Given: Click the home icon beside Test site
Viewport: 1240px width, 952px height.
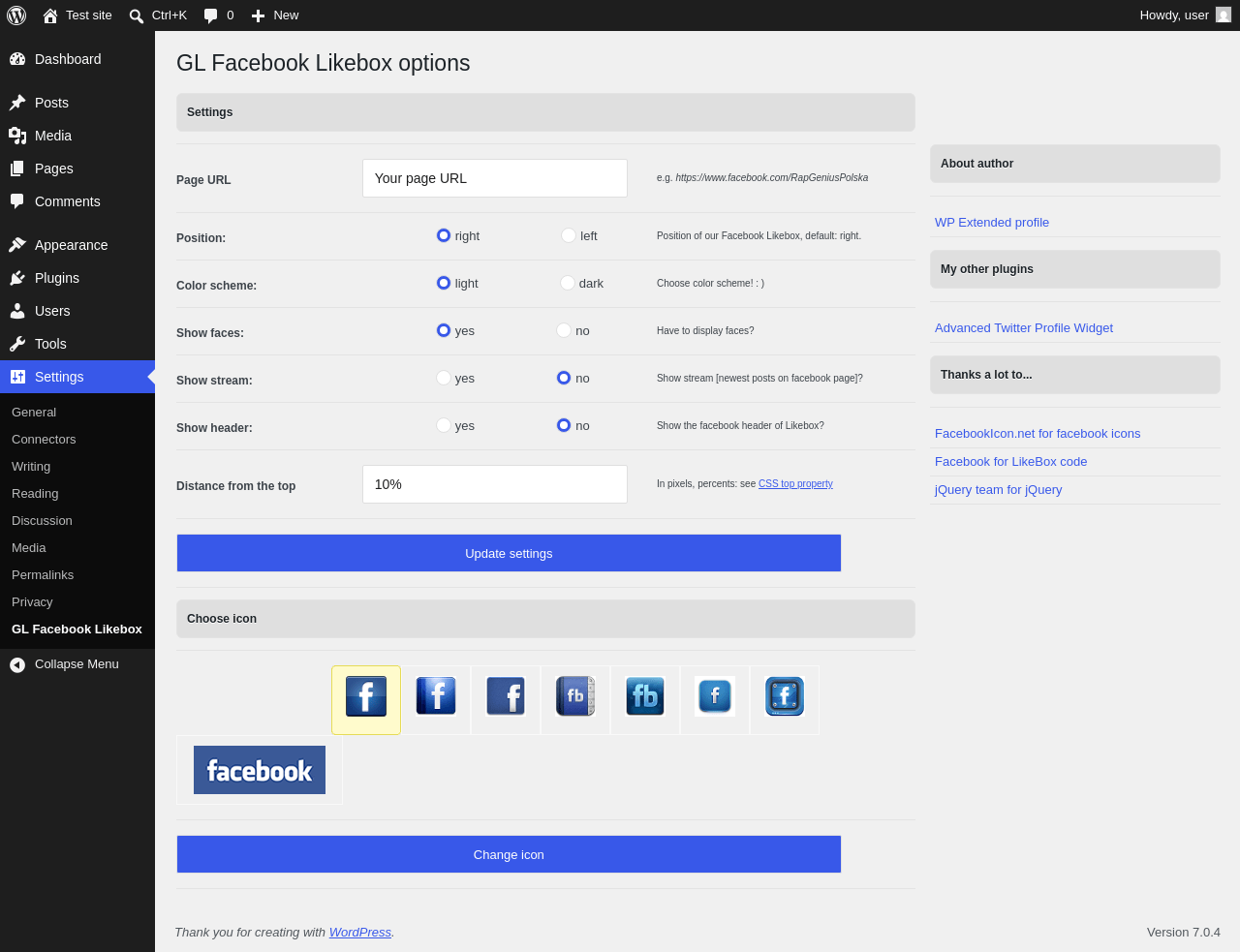Looking at the screenshot, I should click(x=50, y=15).
